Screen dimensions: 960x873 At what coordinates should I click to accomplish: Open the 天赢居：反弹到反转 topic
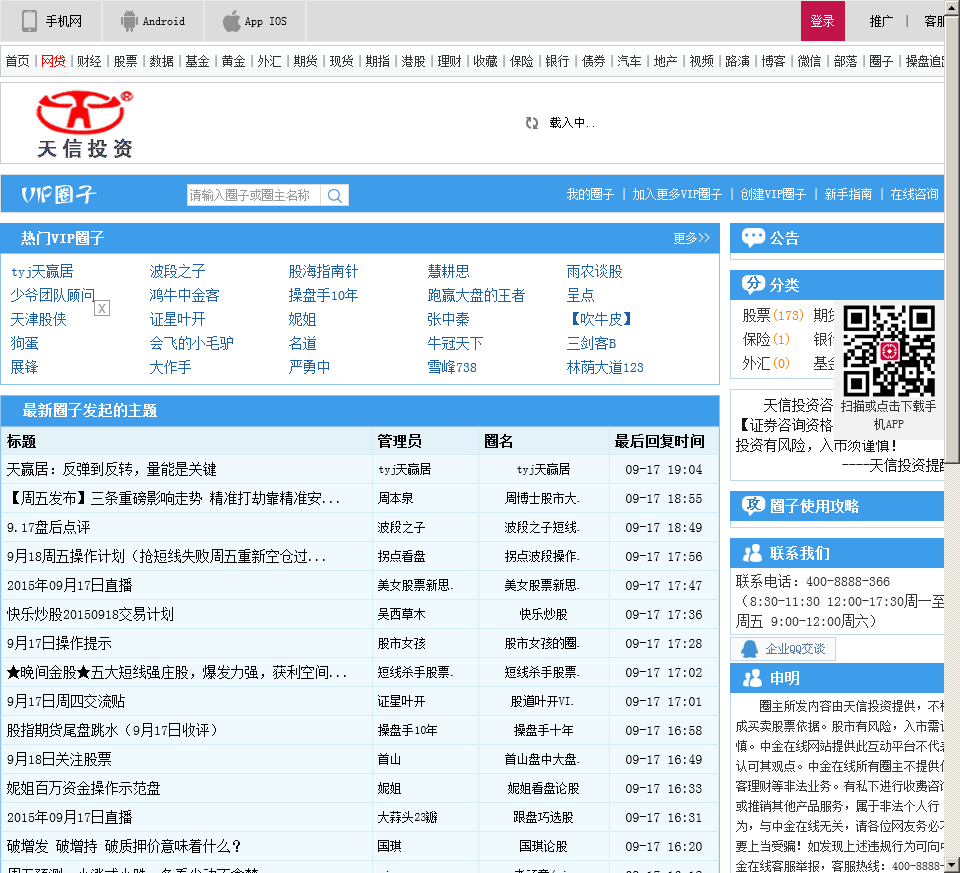click(112, 469)
